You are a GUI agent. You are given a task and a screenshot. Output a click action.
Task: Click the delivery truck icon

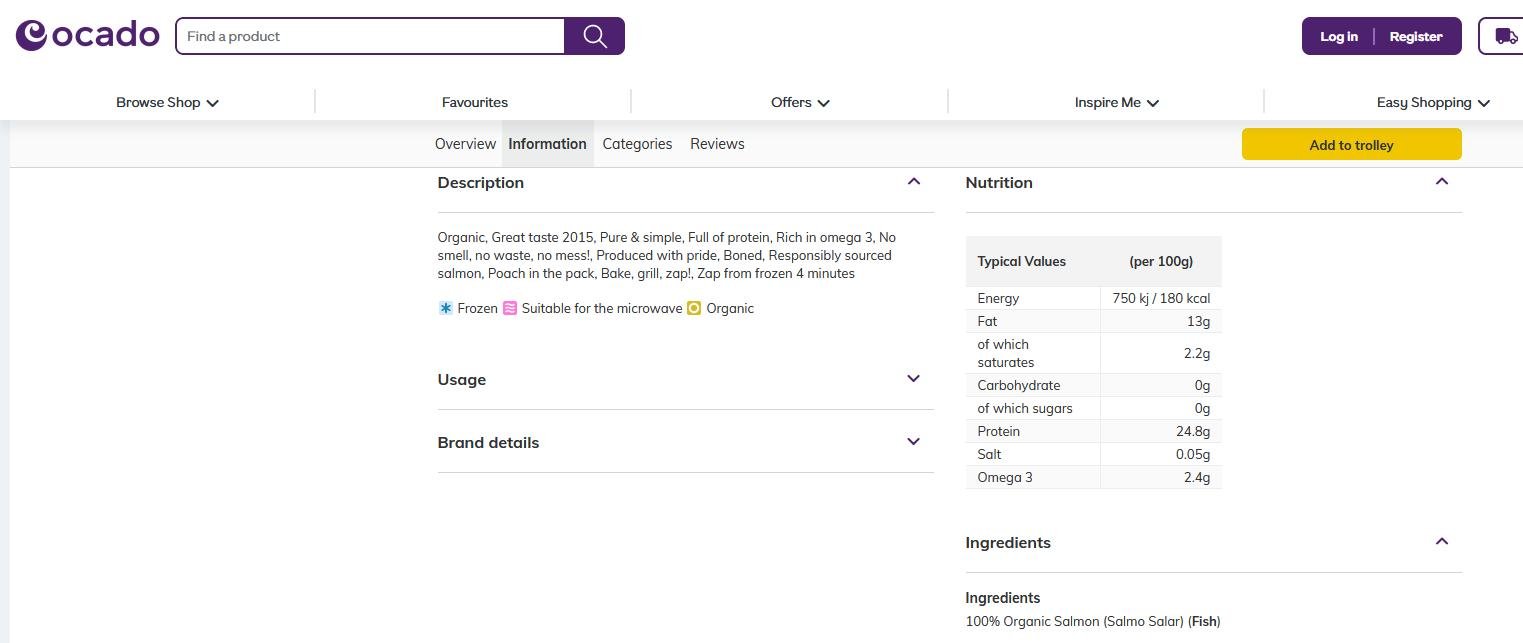(1504, 36)
